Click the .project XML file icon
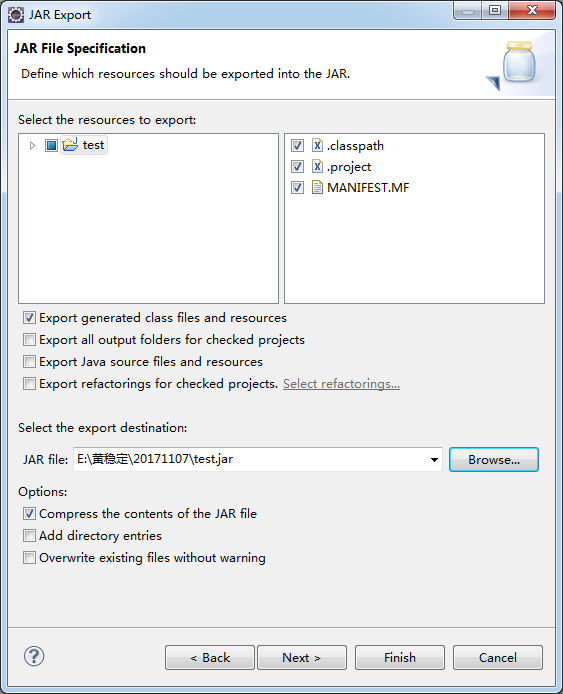This screenshot has width=563, height=694. [317, 166]
